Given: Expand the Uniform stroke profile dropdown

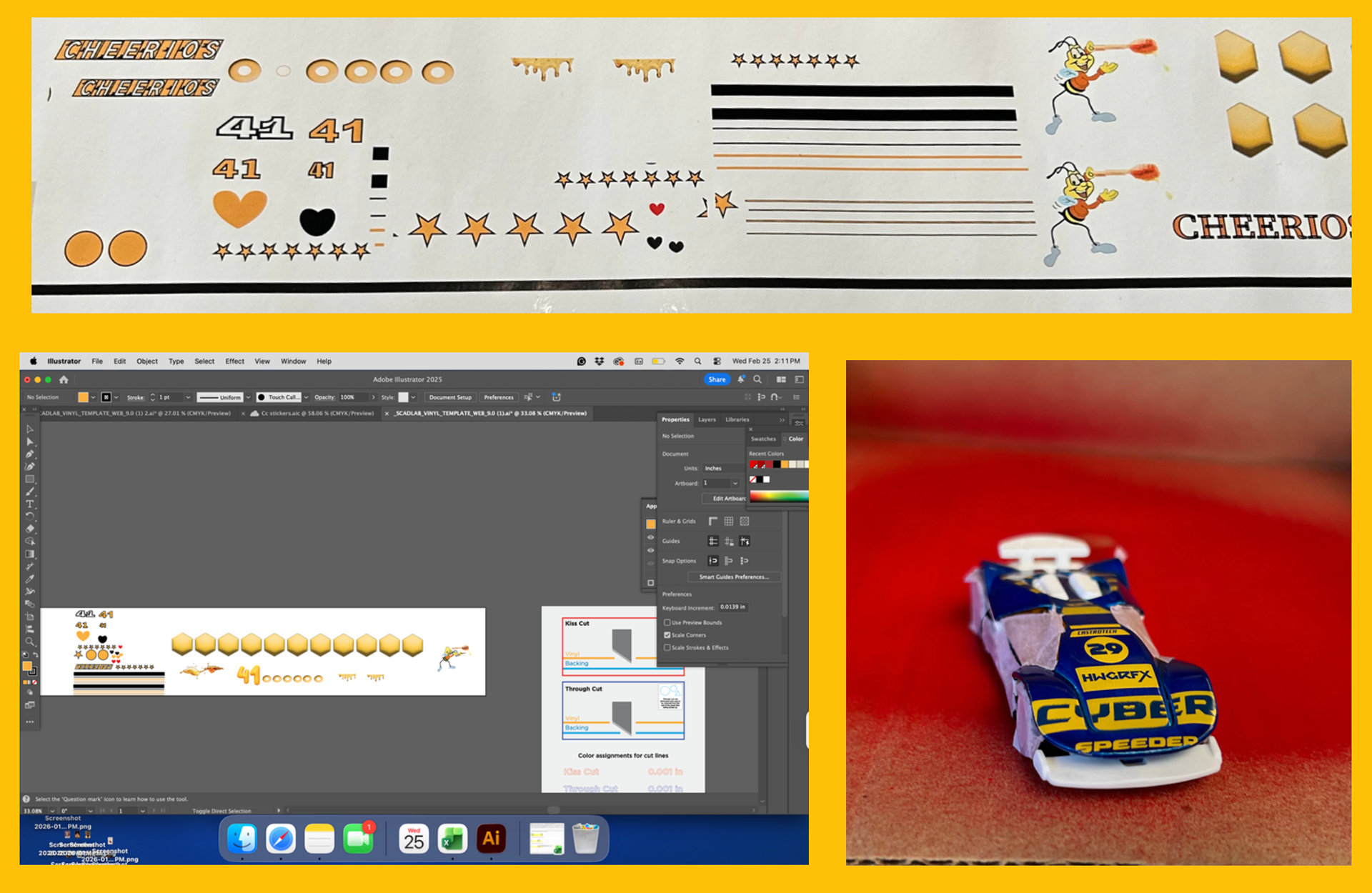Looking at the screenshot, I should (x=248, y=397).
